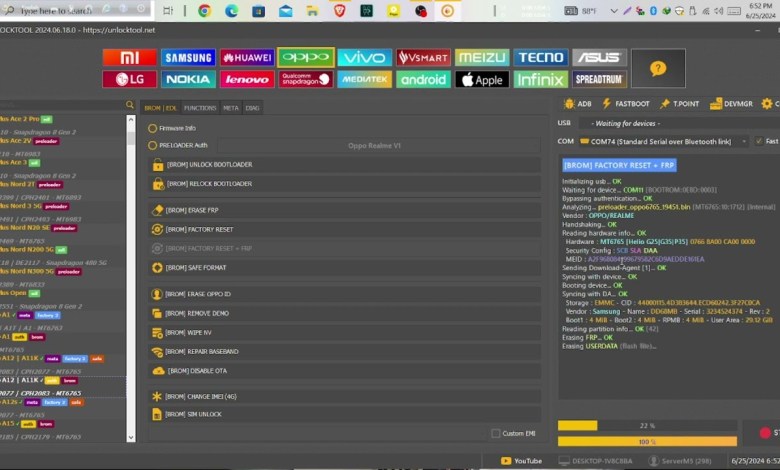The width and height of the screenshot is (780, 470).
Task: Select the OPPO brand logo
Action: pyautogui.click(x=305, y=58)
